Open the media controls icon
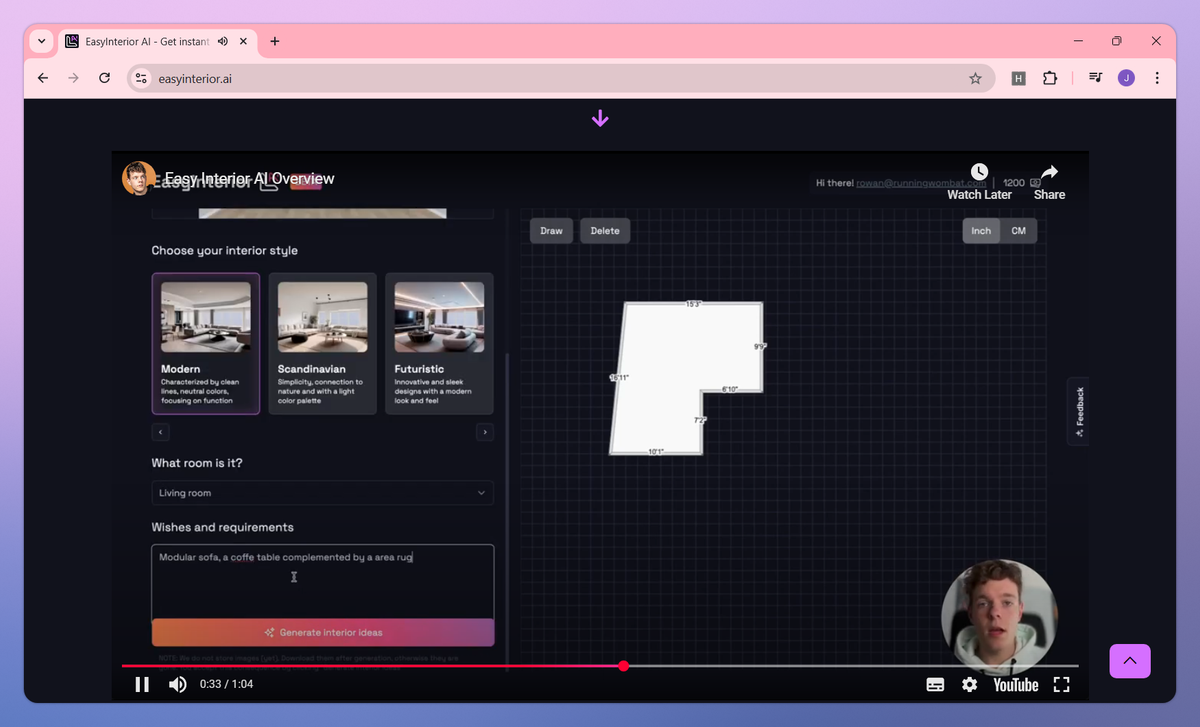 [x=1096, y=78]
